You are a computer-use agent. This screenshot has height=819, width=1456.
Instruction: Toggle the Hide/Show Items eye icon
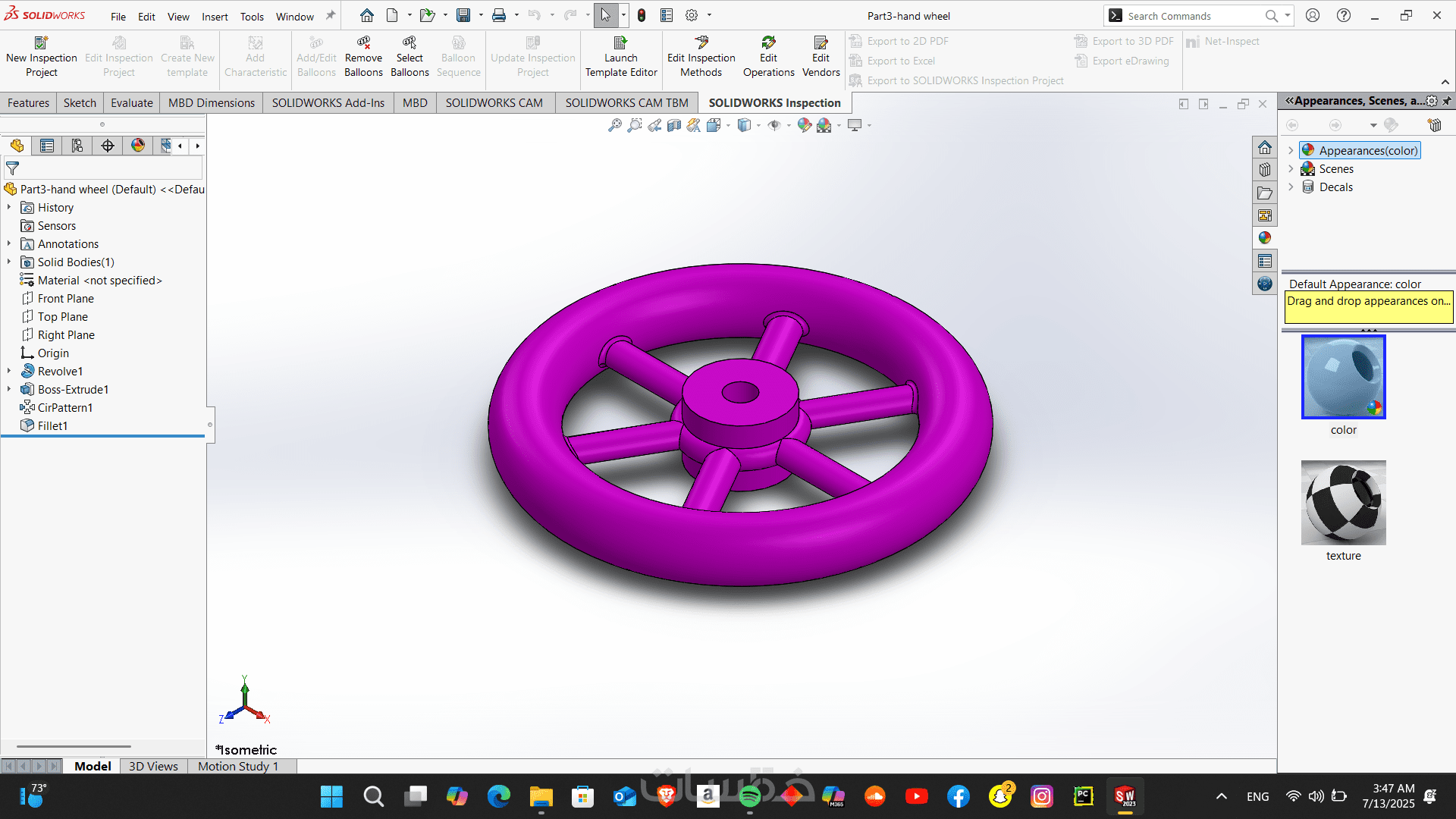773,125
